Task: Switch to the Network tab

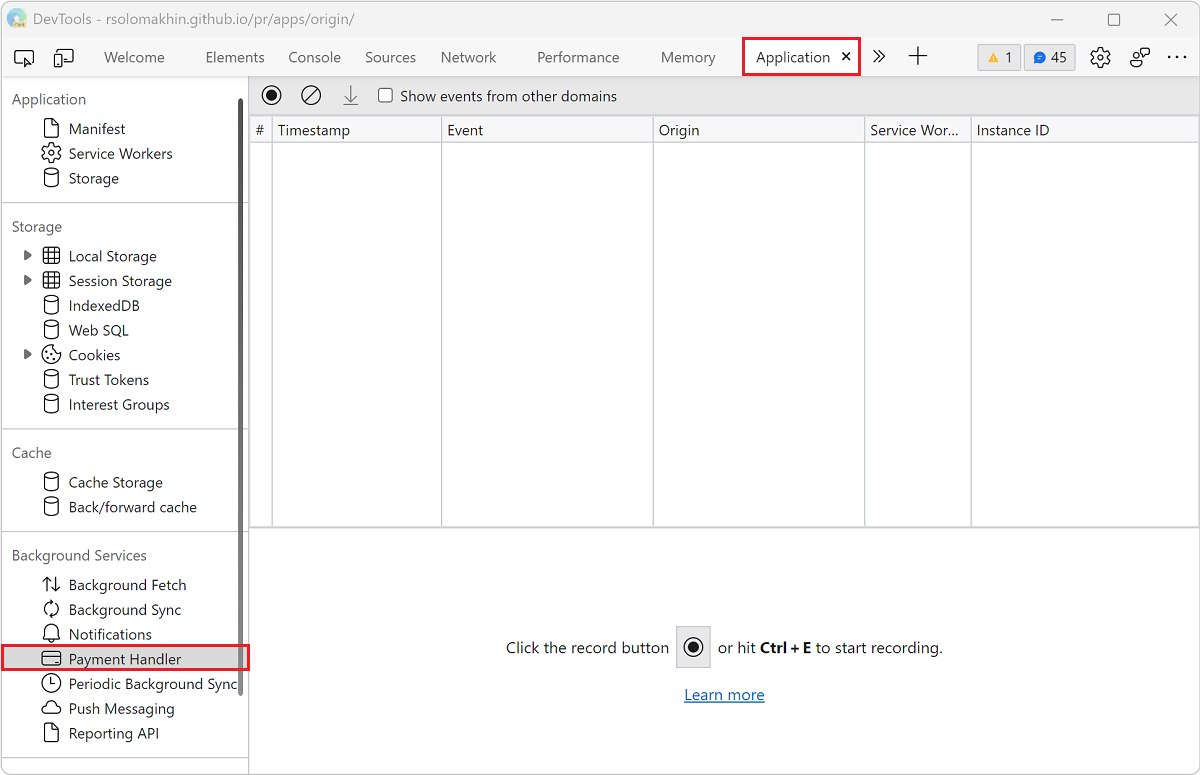Action: coord(468,57)
